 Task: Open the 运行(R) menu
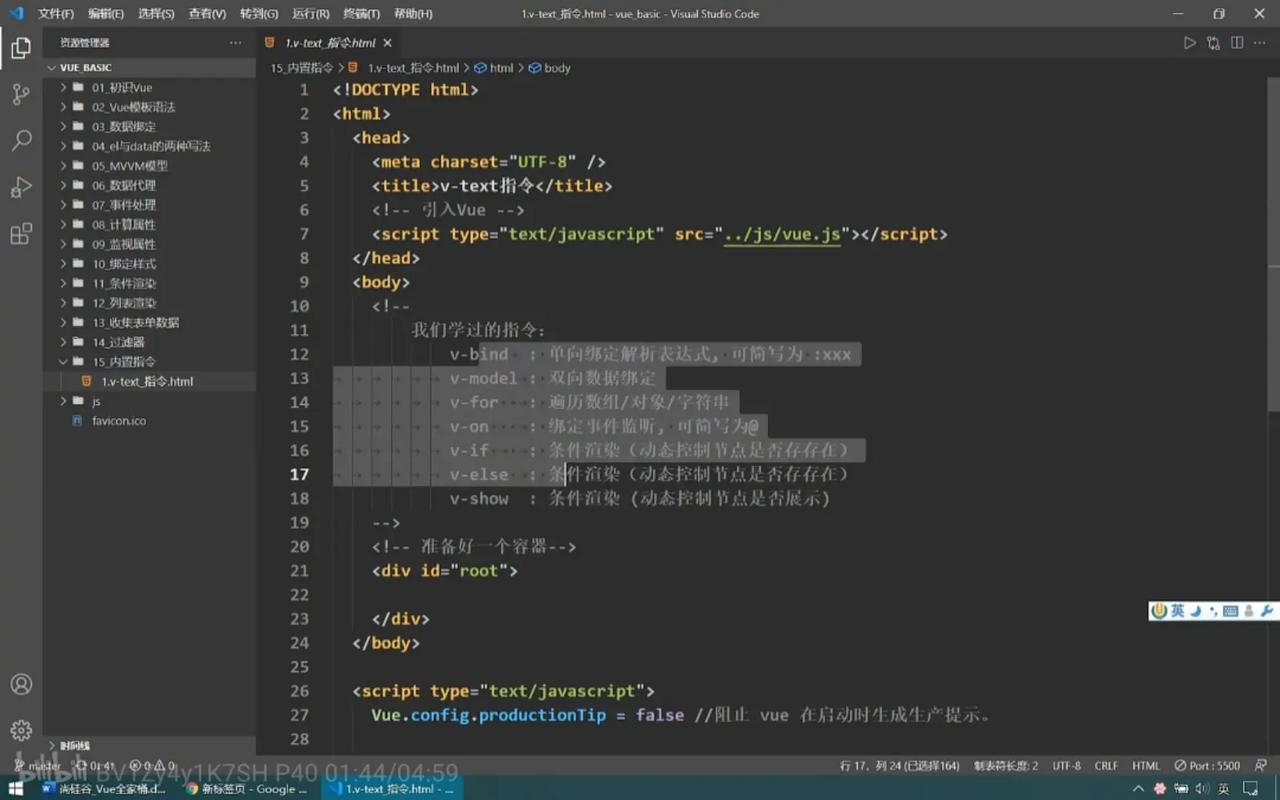pyautogui.click(x=311, y=14)
